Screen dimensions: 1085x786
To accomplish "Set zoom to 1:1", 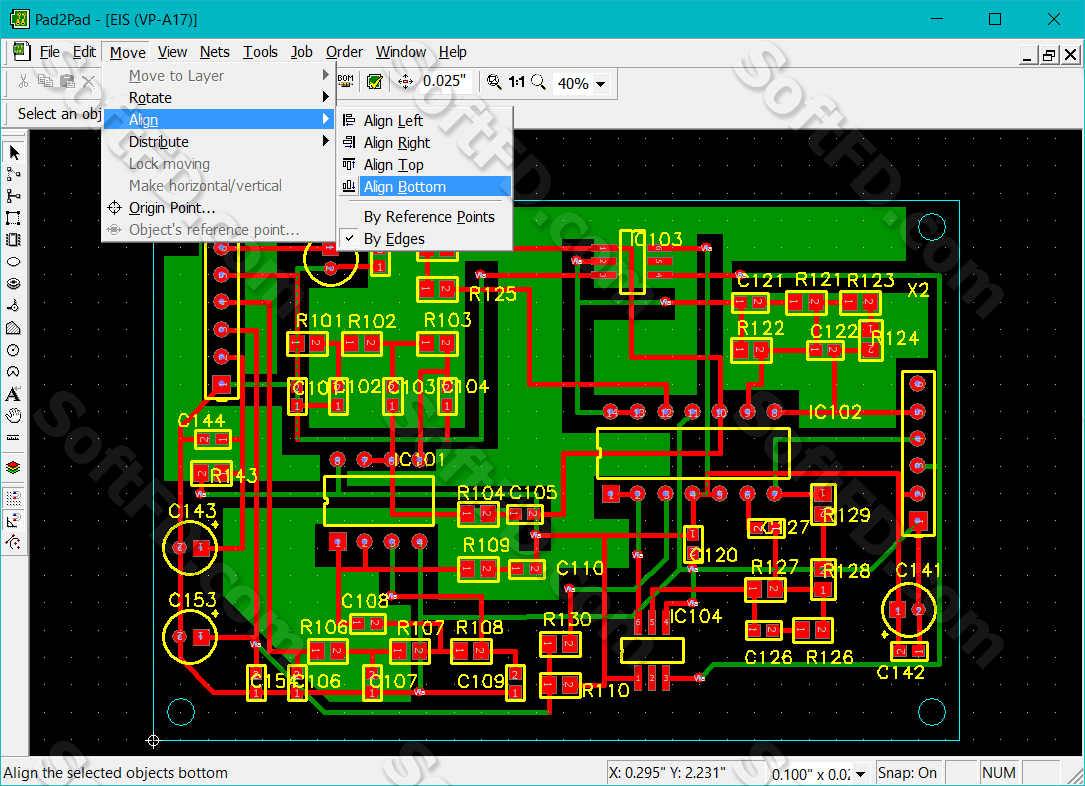I will pos(516,82).
